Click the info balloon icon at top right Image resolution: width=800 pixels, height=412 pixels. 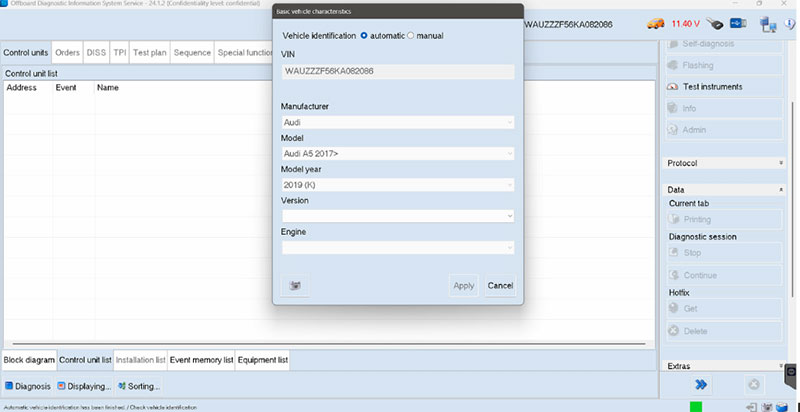tap(791, 24)
